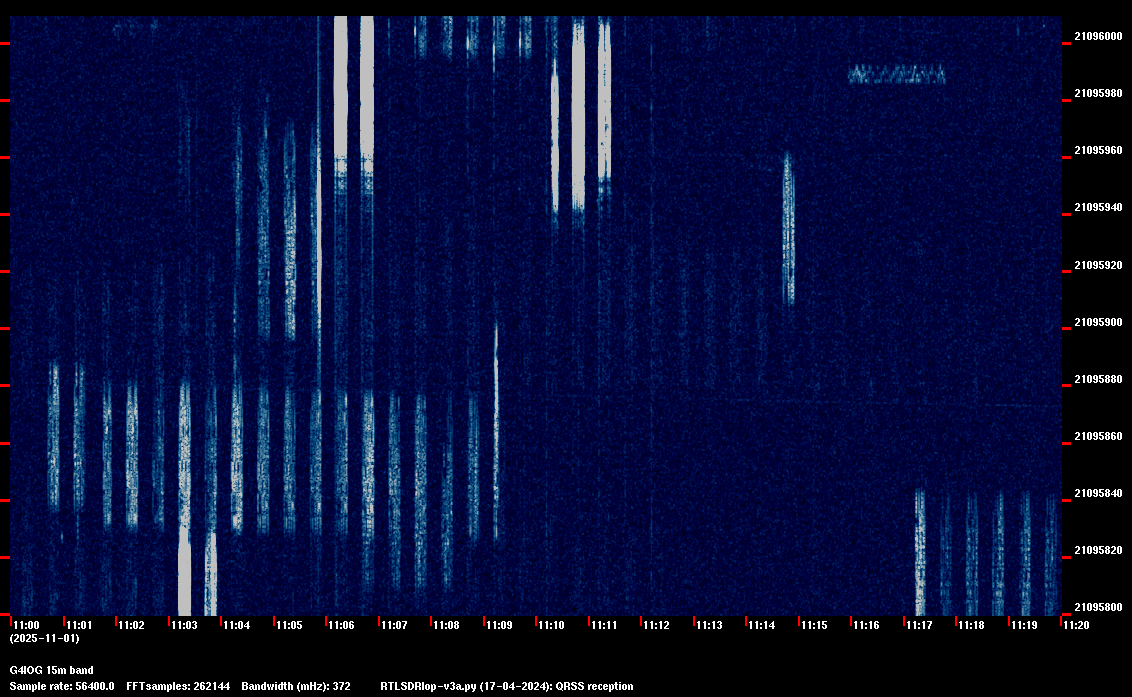Click the FFTsamples: 262144 text
Screen dimensions: 1132x697
(x=178, y=686)
